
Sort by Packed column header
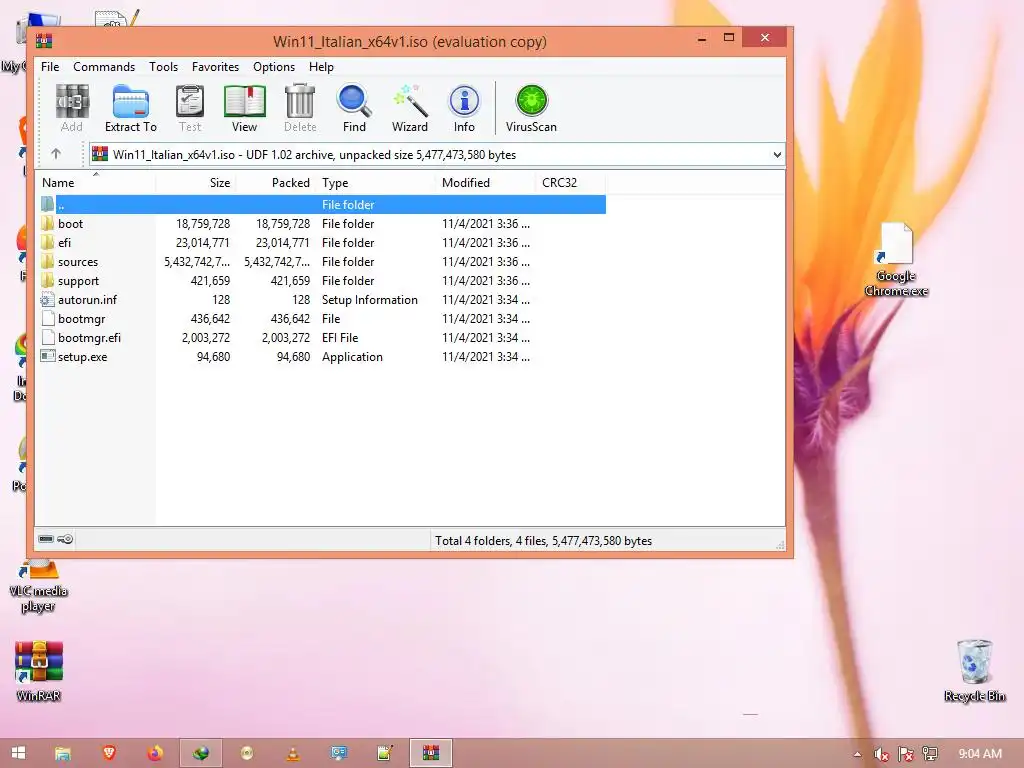(276, 183)
